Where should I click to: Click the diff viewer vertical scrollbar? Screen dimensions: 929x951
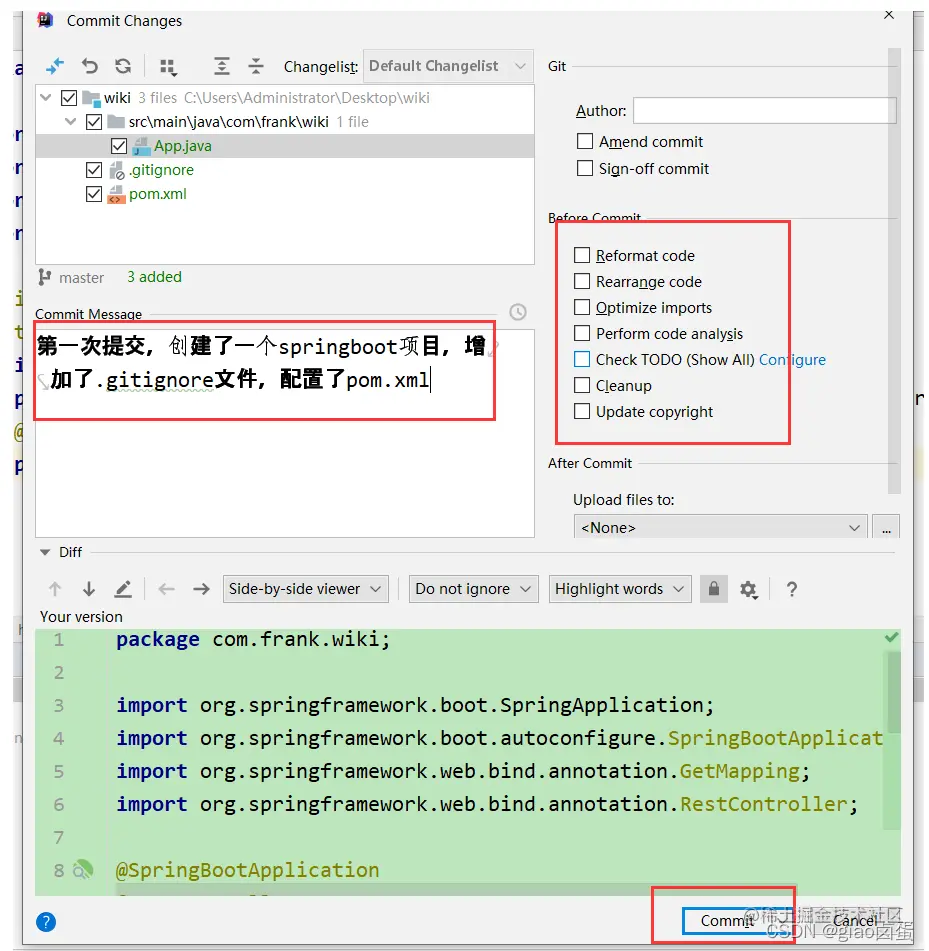[x=894, y=693]
